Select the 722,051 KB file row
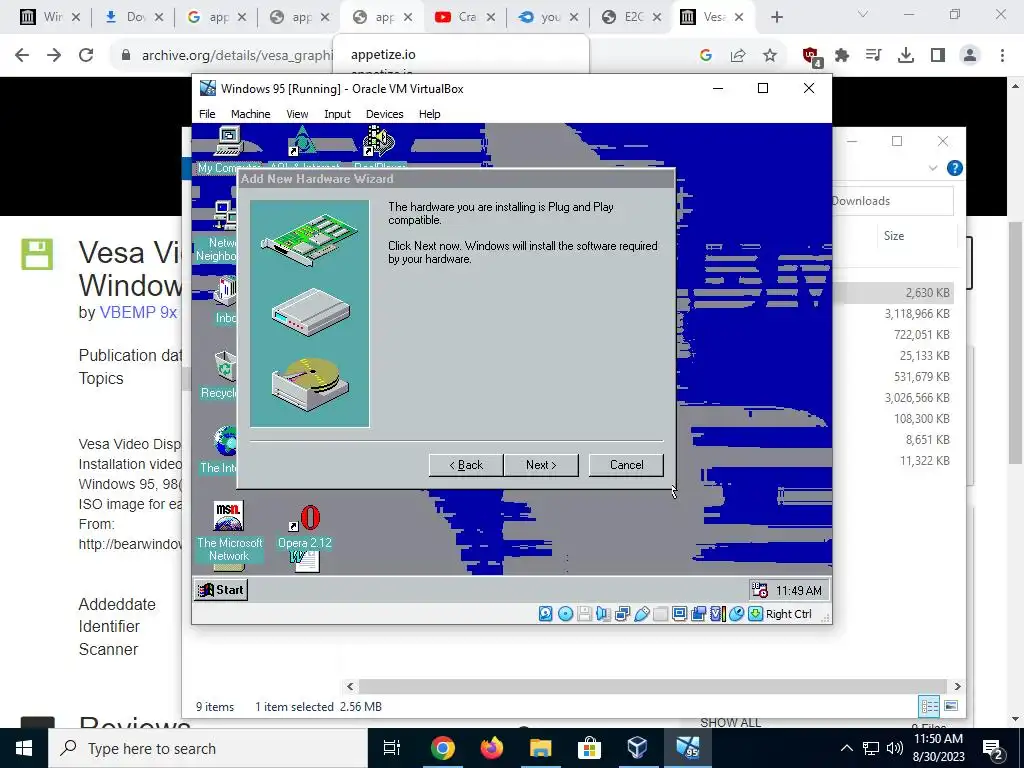Screen dimensions: 1024x768 click(894, 334)
